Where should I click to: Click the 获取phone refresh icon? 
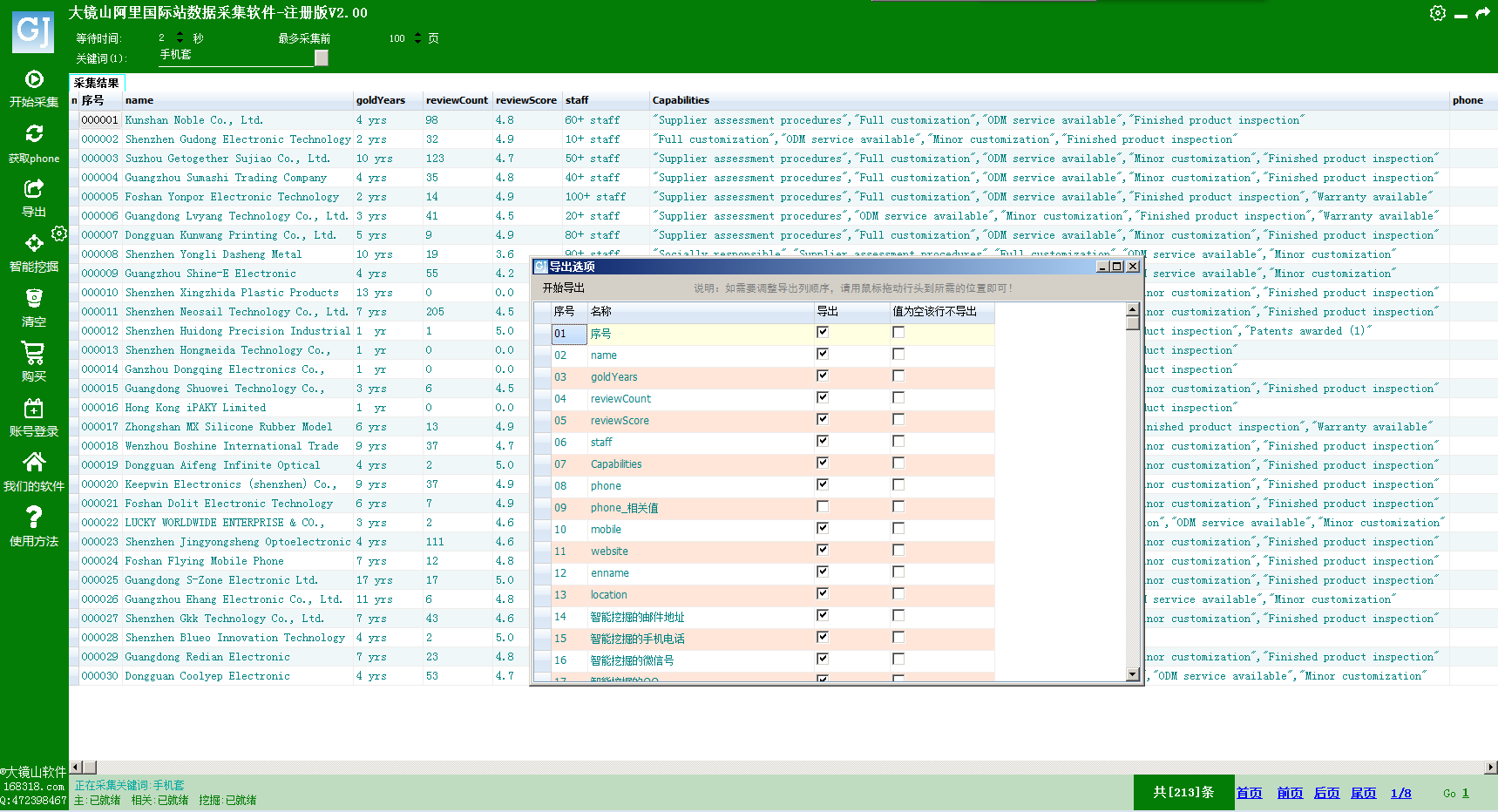pos(34,134)
